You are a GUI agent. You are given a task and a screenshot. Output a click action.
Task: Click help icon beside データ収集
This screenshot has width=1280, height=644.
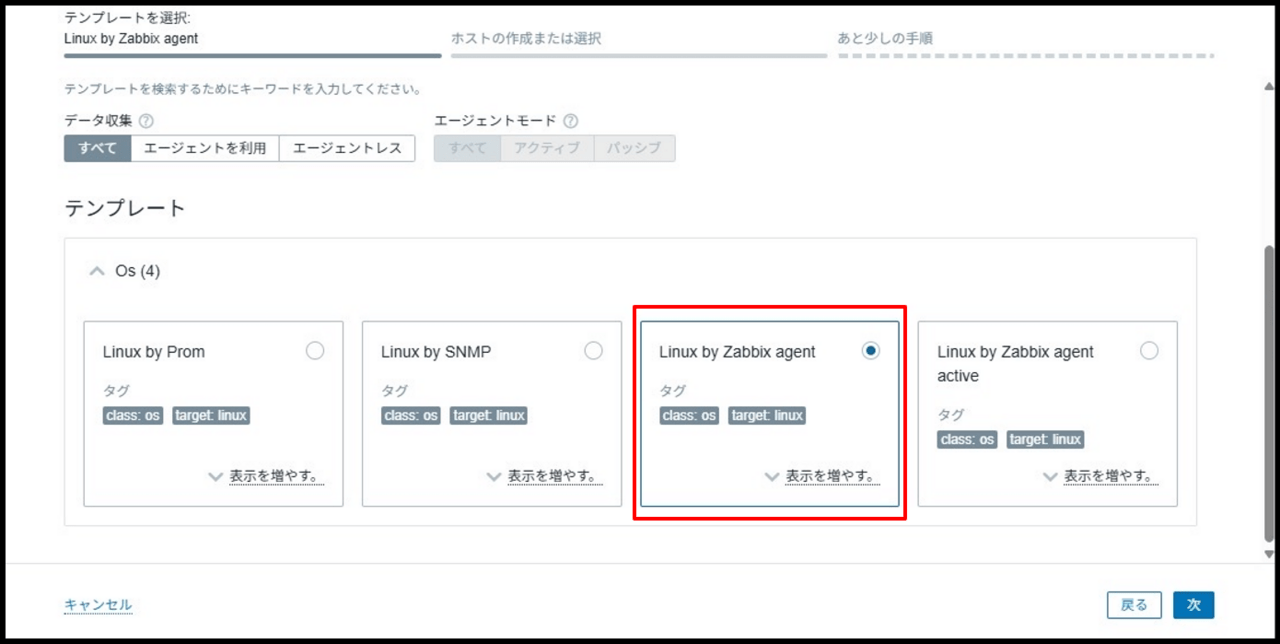coord(146,121)
